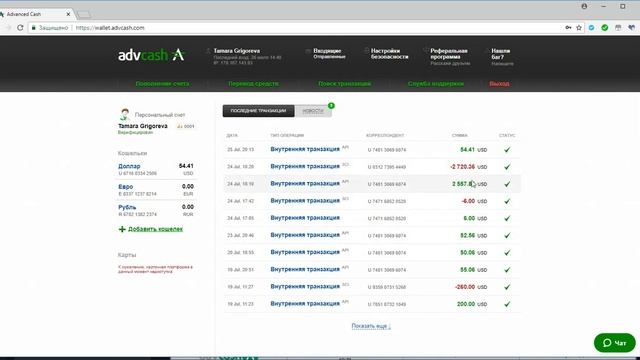Open Пополнение счета menu item
This screenshot has height=360, width=640.
coord(162,84)
